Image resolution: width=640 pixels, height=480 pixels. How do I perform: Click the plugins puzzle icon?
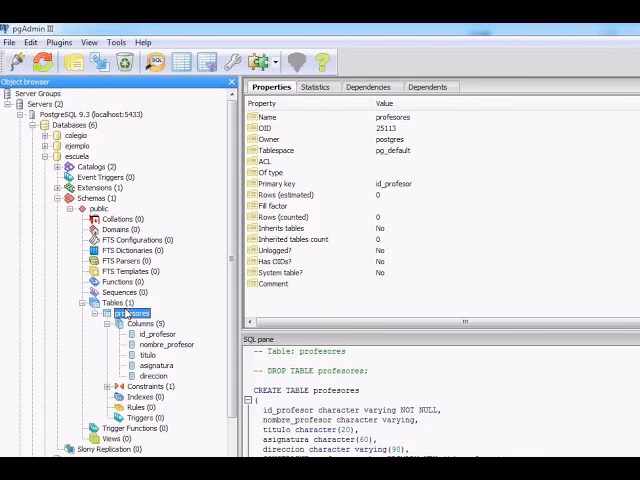pos(258,62)
